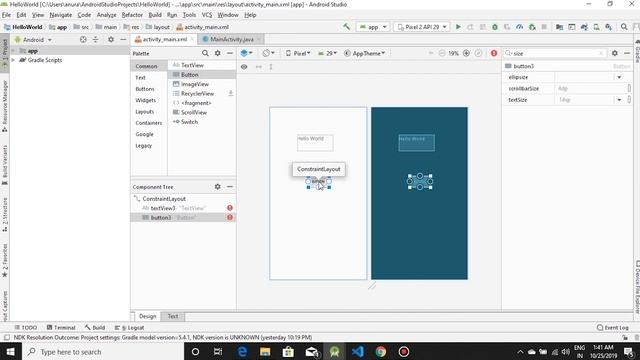The width and height of the screenshot is (640, 360).
Task: Open the Refactor menu
Action: tap(132, 15)
